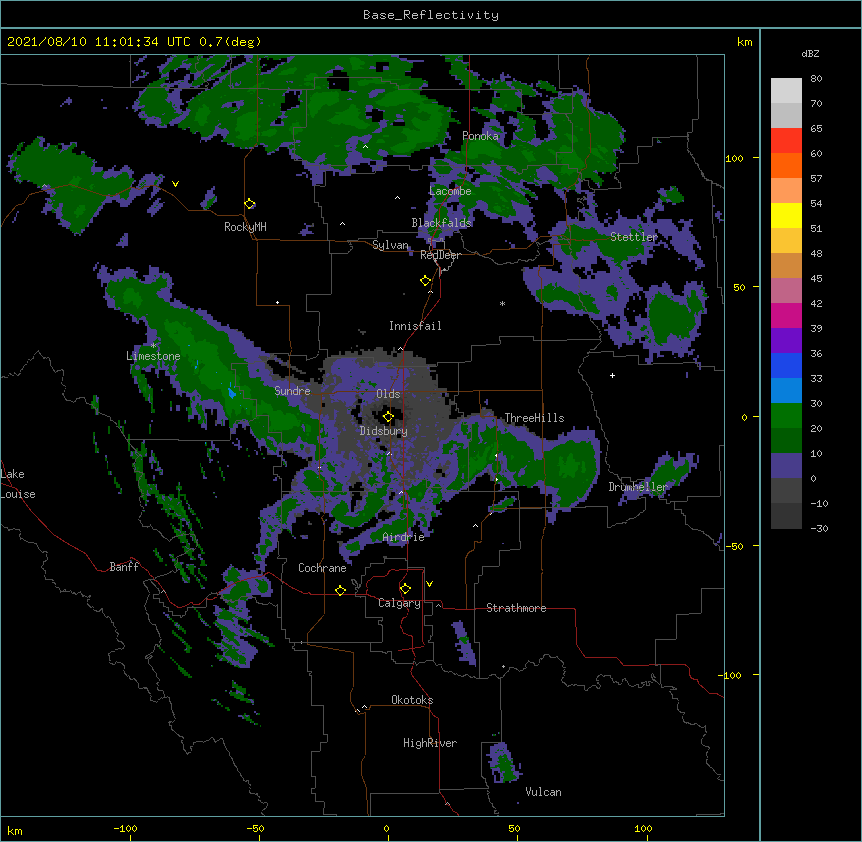Click the Sylvan label
Image resolution: width=862 pixels, height=842 pixels.
(390, 245)
